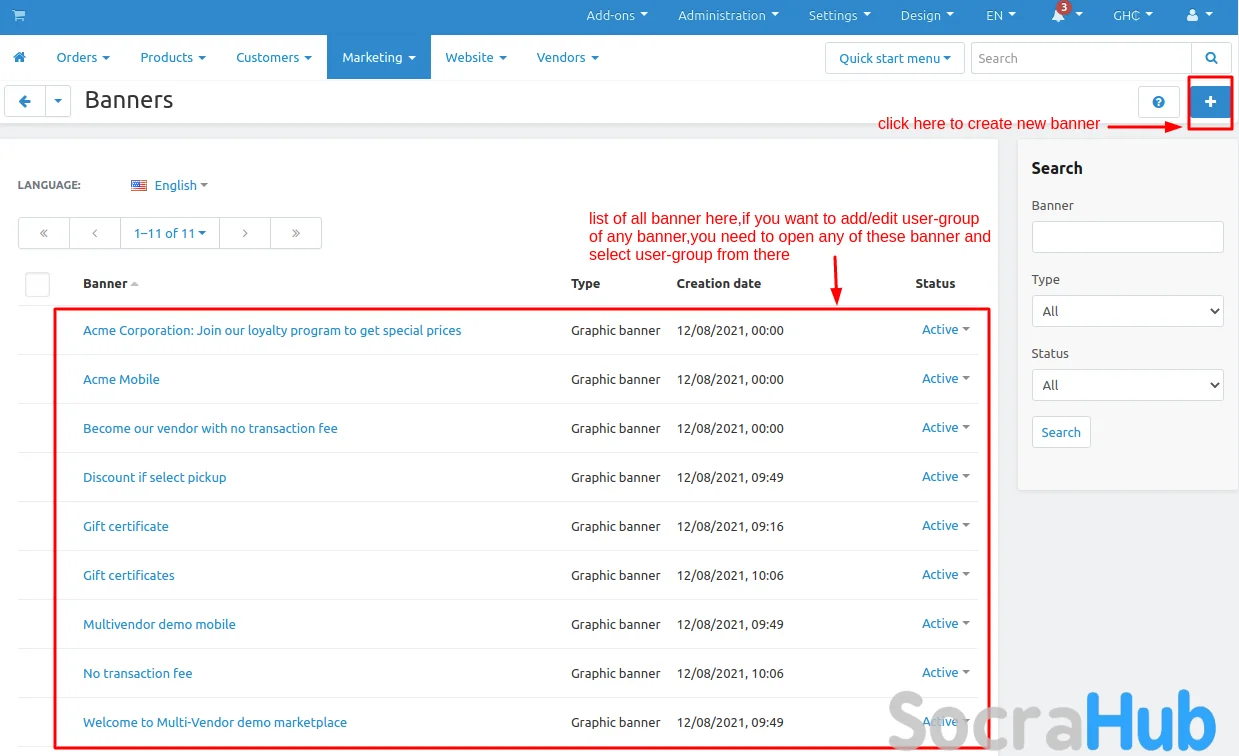The width and height of the screenshot is (1239, 756).
Task: Open the Marketing menu
Action: [378, 58]
